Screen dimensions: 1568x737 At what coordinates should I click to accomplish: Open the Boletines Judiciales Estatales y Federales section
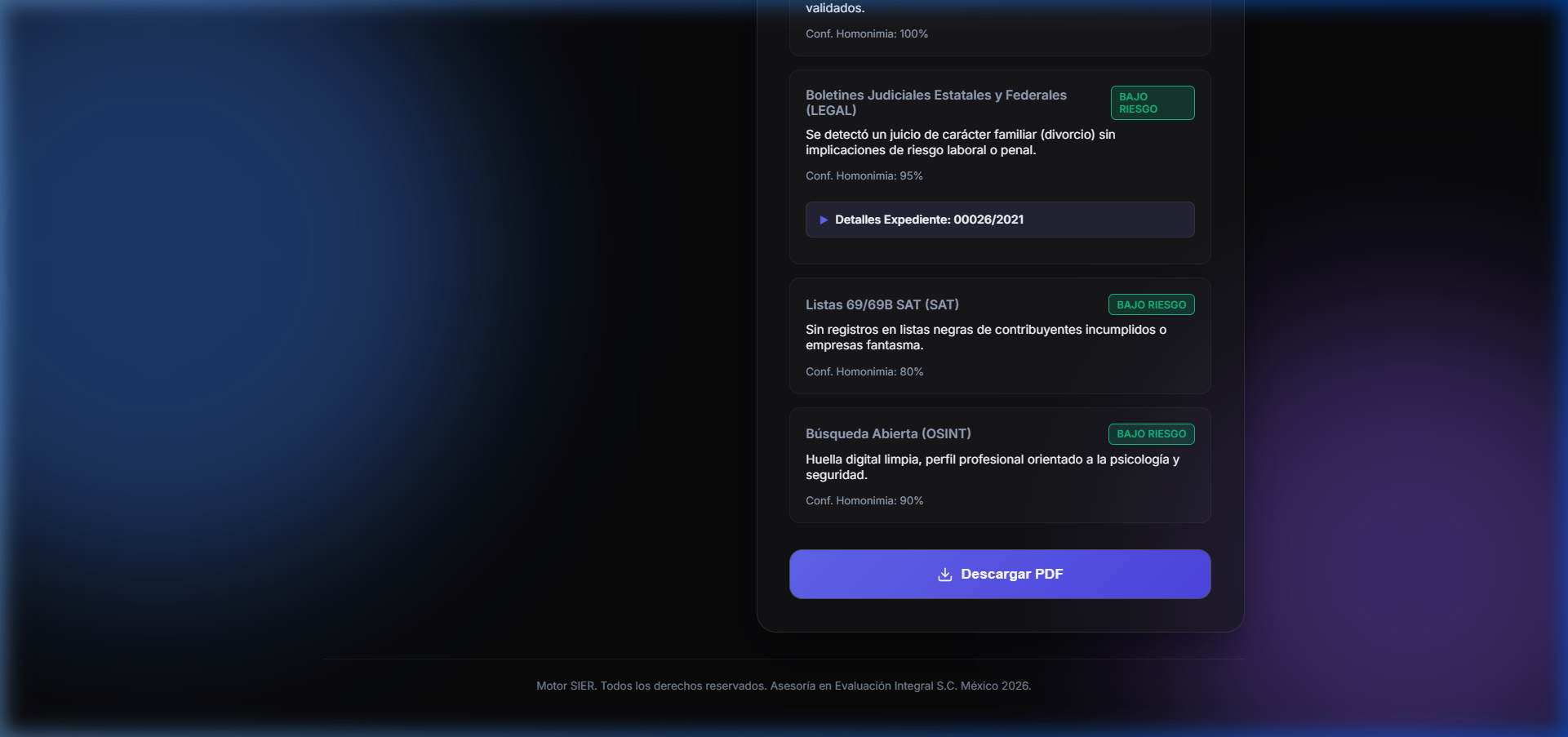[x=935, y=101]
